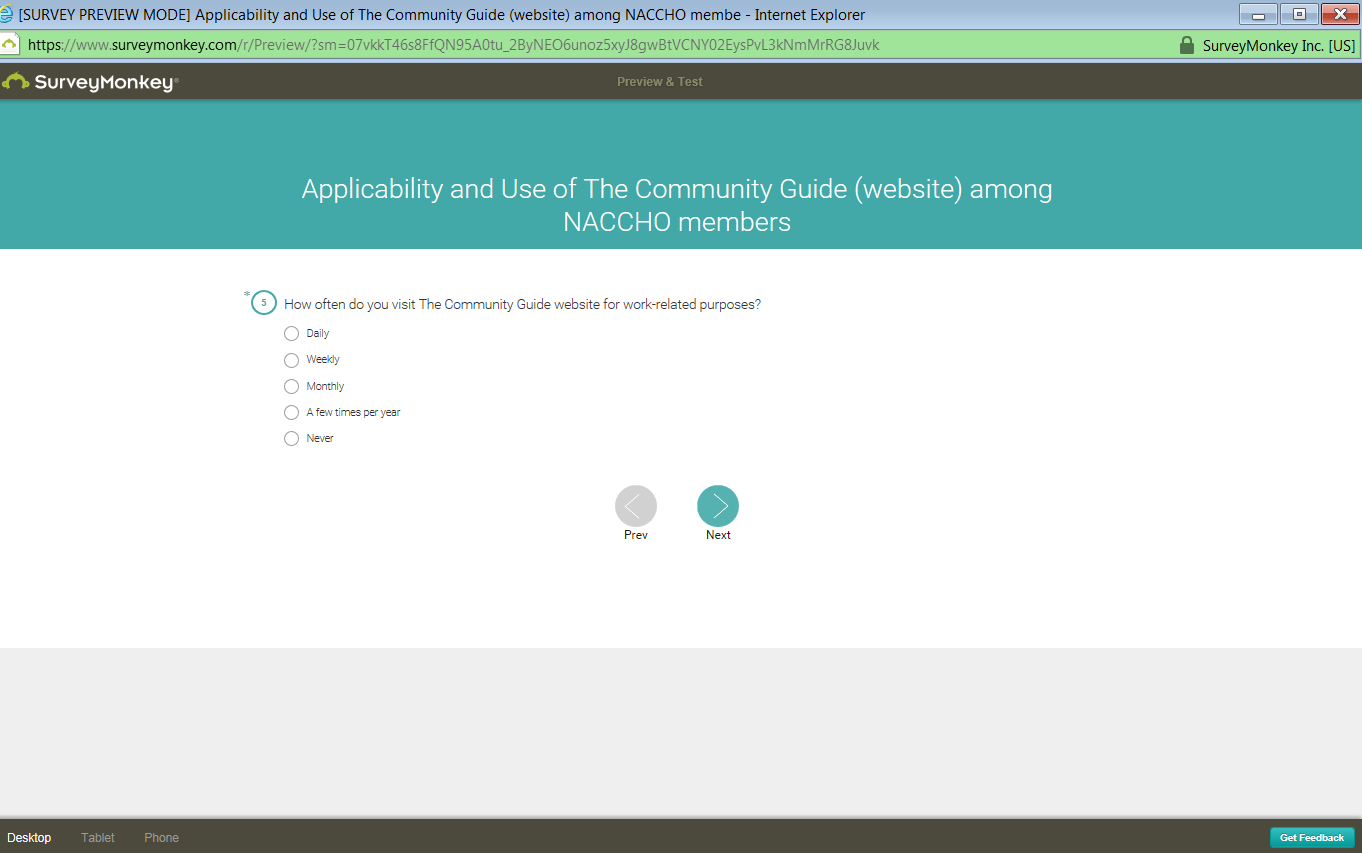
Task: Switch to Desktop preview mode
Action: 29,838
